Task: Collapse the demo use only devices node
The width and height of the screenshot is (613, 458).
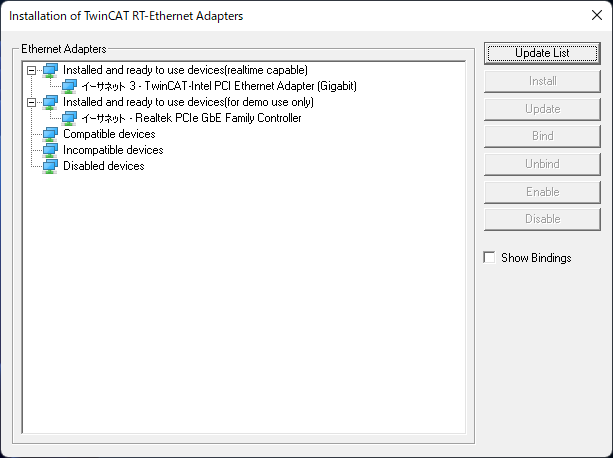Action: click(33, 102)
